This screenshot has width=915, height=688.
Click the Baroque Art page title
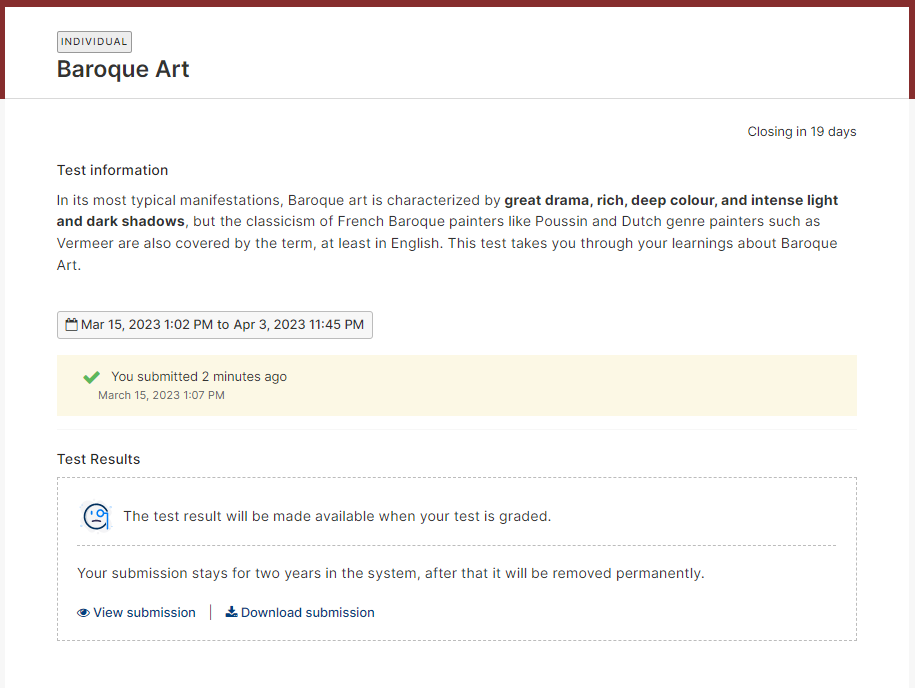click(x=123, y=69)
